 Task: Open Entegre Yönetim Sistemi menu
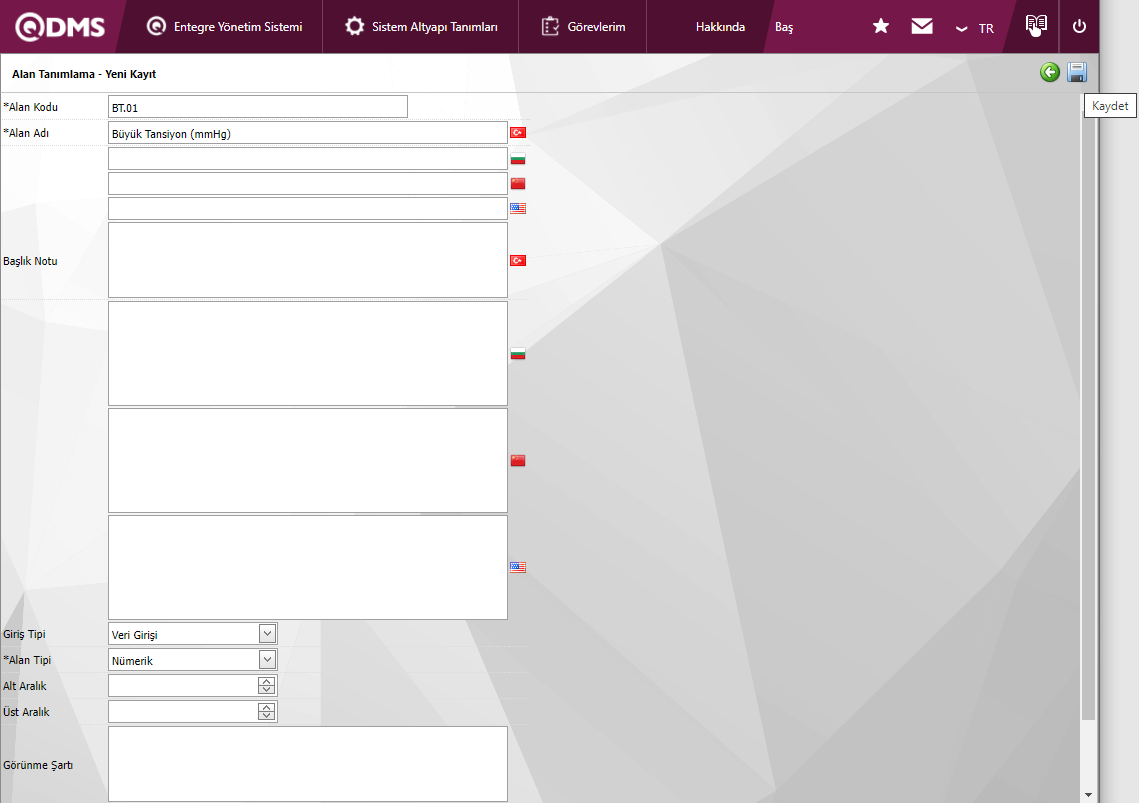[x=224, y=27]
